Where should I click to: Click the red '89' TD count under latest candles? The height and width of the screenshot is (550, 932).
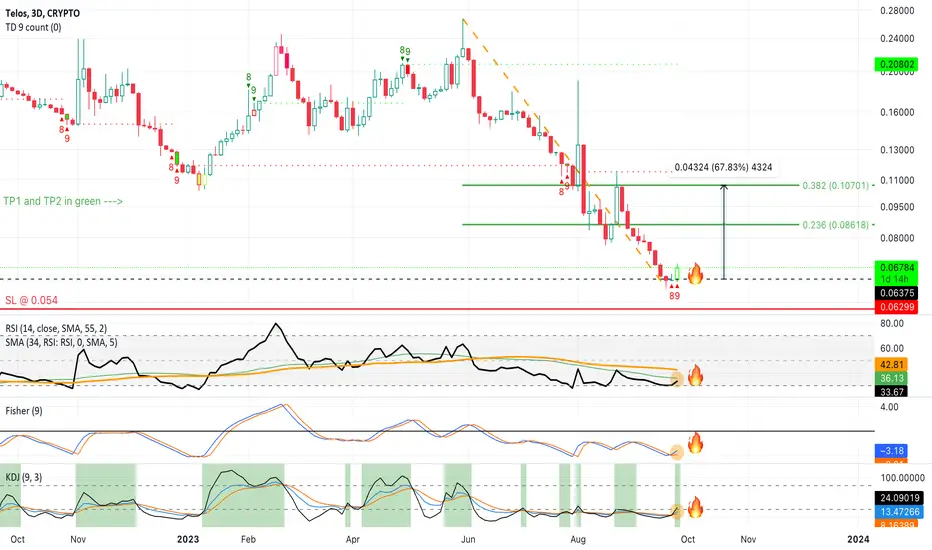point(674,296)
